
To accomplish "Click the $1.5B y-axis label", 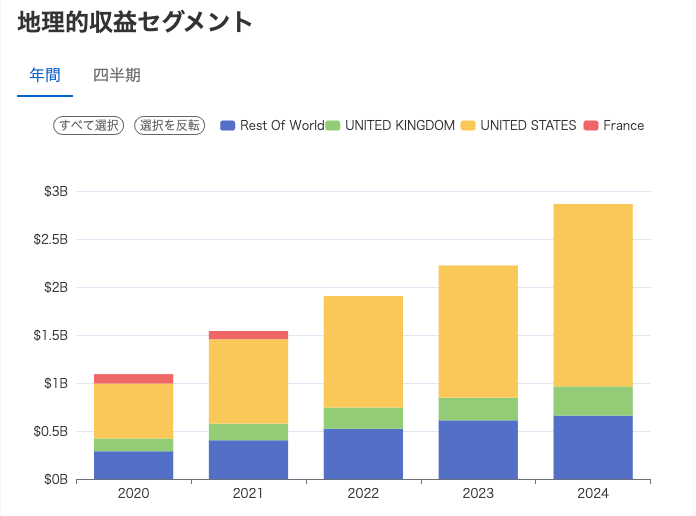I will pyautogui.click(x=51, y=335).
